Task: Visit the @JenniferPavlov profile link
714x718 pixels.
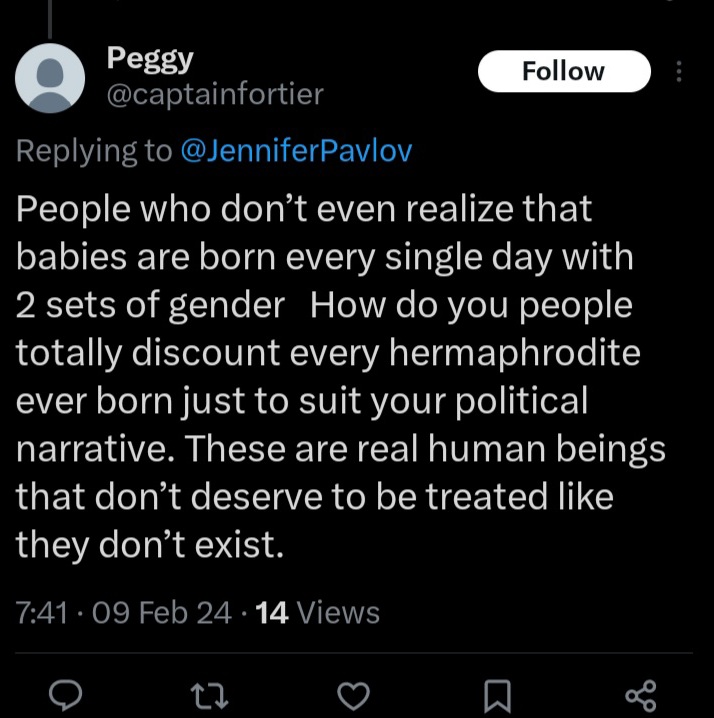Action: [296, 150]
